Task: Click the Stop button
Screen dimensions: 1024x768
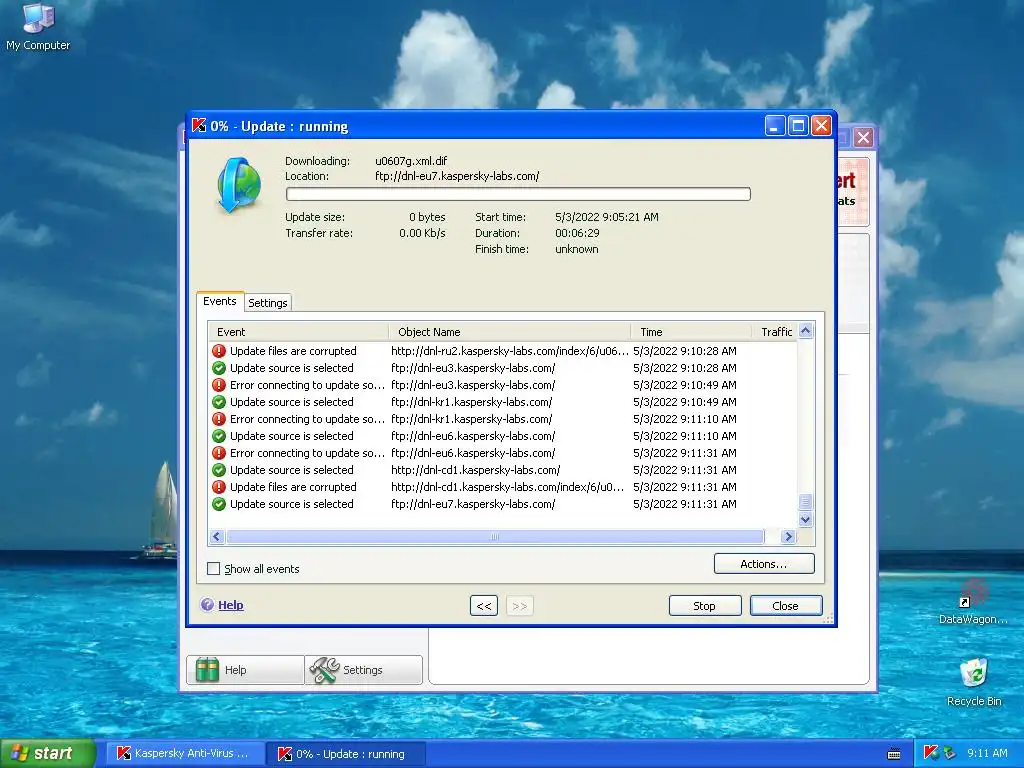Action: coord(705,605)
